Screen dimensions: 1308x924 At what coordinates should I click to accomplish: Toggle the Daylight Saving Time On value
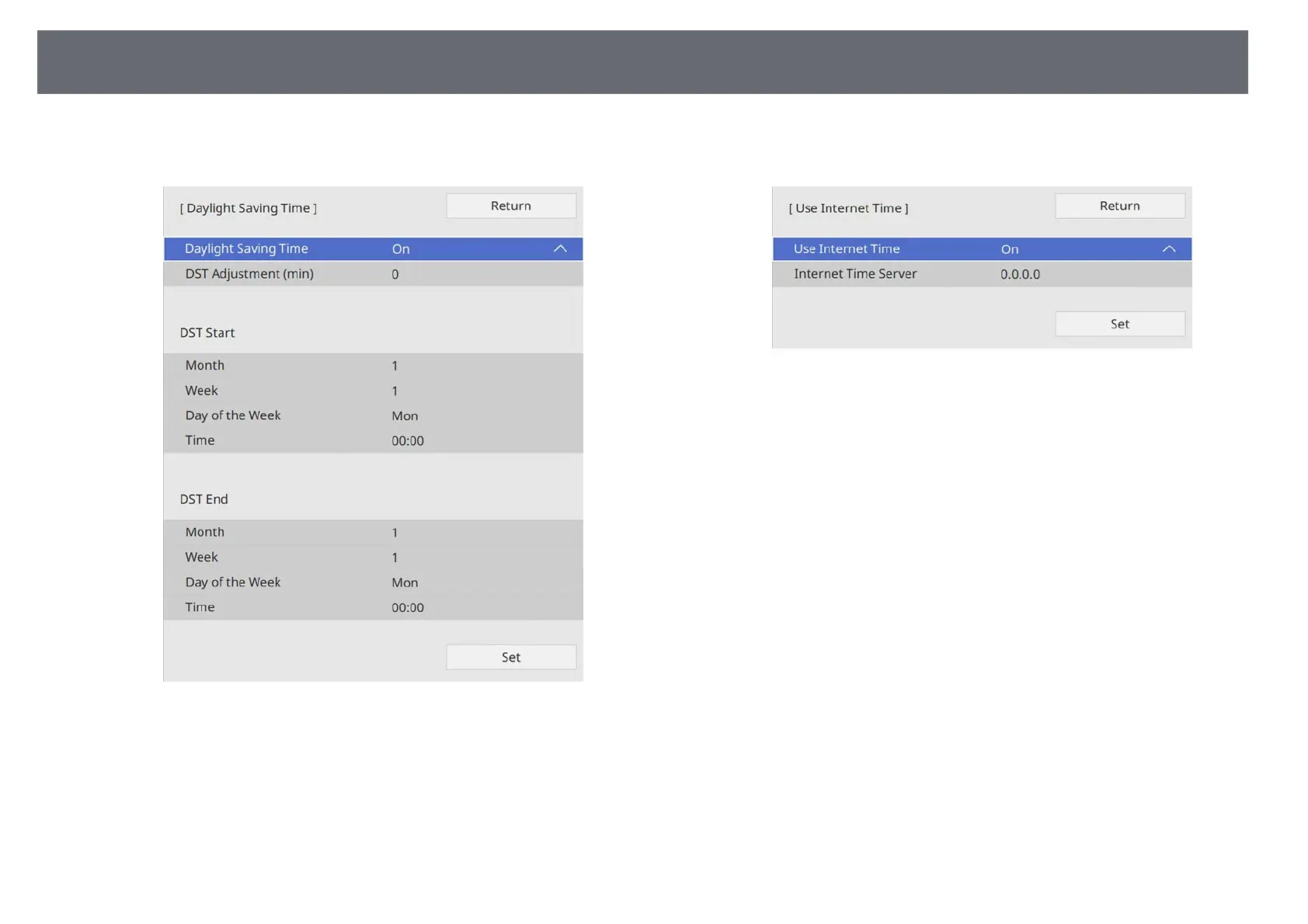(401, 249)
